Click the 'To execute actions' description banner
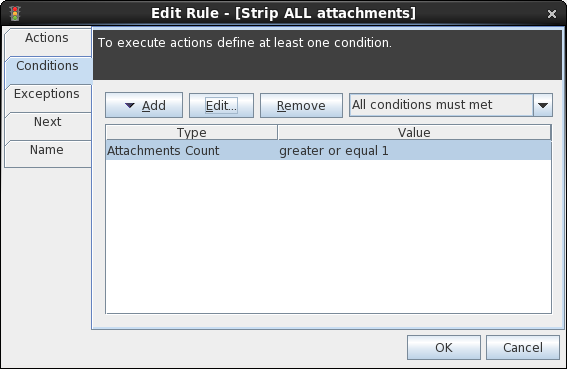 coord(327,54)
